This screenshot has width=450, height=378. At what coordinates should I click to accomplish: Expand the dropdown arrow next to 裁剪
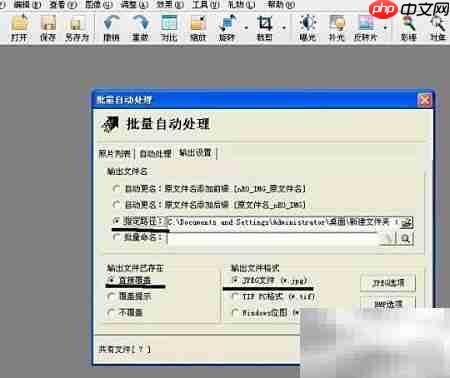(284, 28)
